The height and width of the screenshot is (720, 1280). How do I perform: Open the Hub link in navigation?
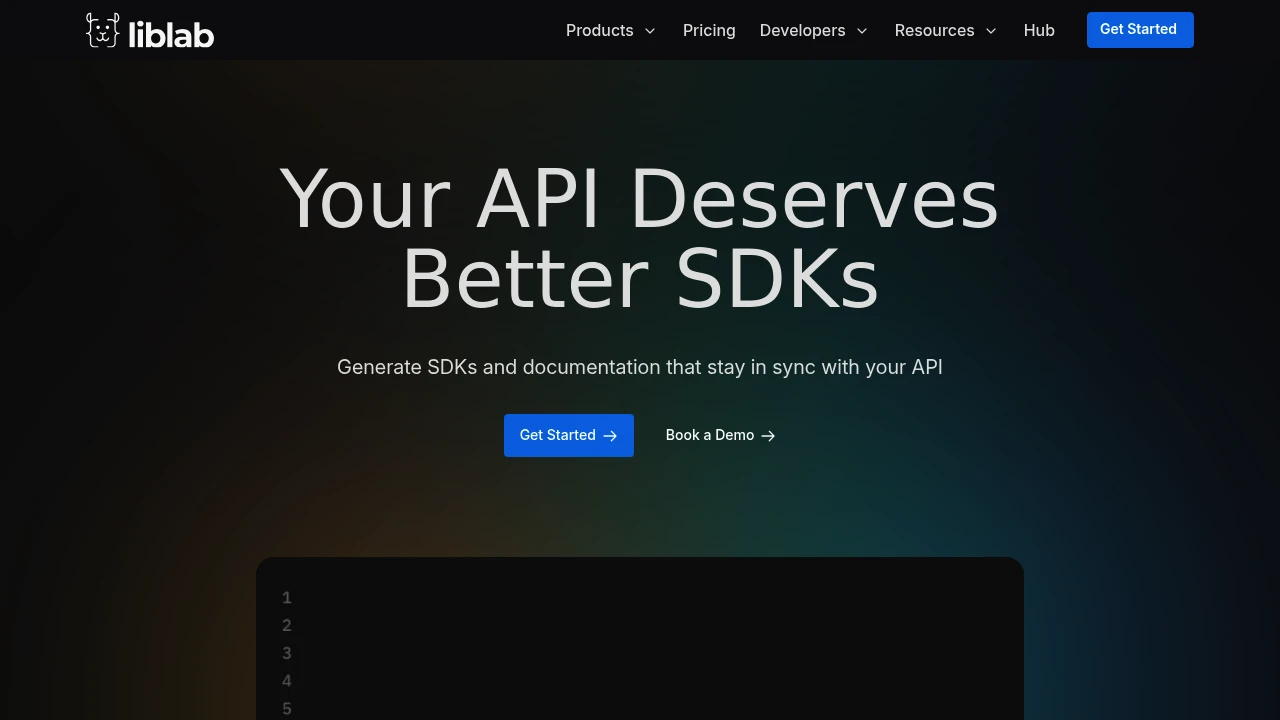click(1039, 31)
